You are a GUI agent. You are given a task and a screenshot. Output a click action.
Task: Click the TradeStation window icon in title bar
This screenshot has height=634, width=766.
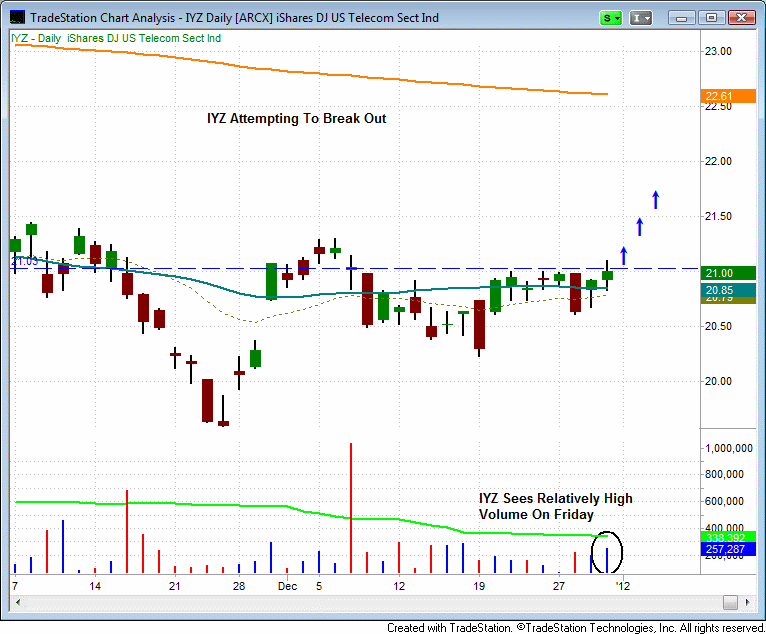click(x=17, y=18)
